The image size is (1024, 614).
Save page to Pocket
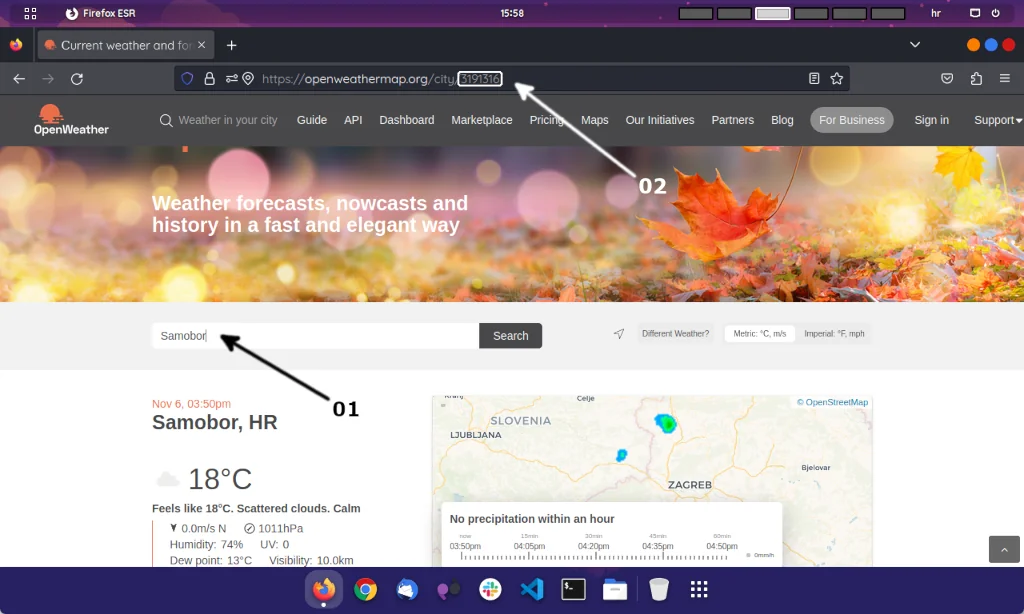pyautogui.click(x=947, y=77)
